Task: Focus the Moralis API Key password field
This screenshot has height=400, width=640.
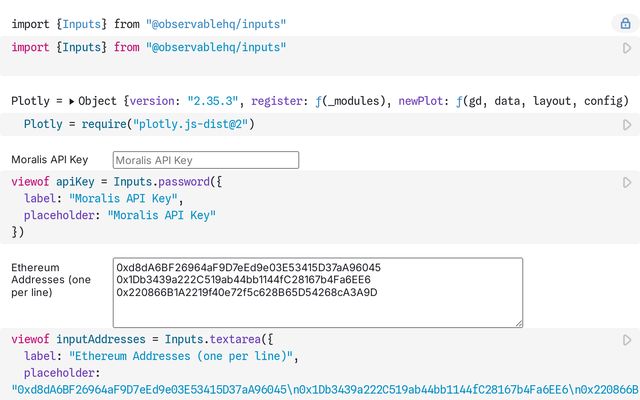Action: click(x=206, y=160)
